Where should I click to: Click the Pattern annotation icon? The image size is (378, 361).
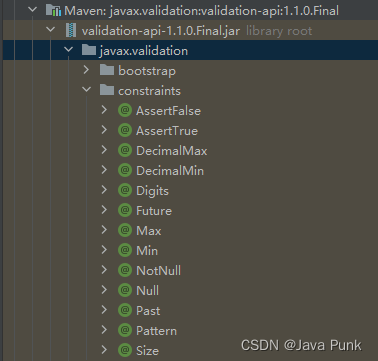(x=125, y=330)
